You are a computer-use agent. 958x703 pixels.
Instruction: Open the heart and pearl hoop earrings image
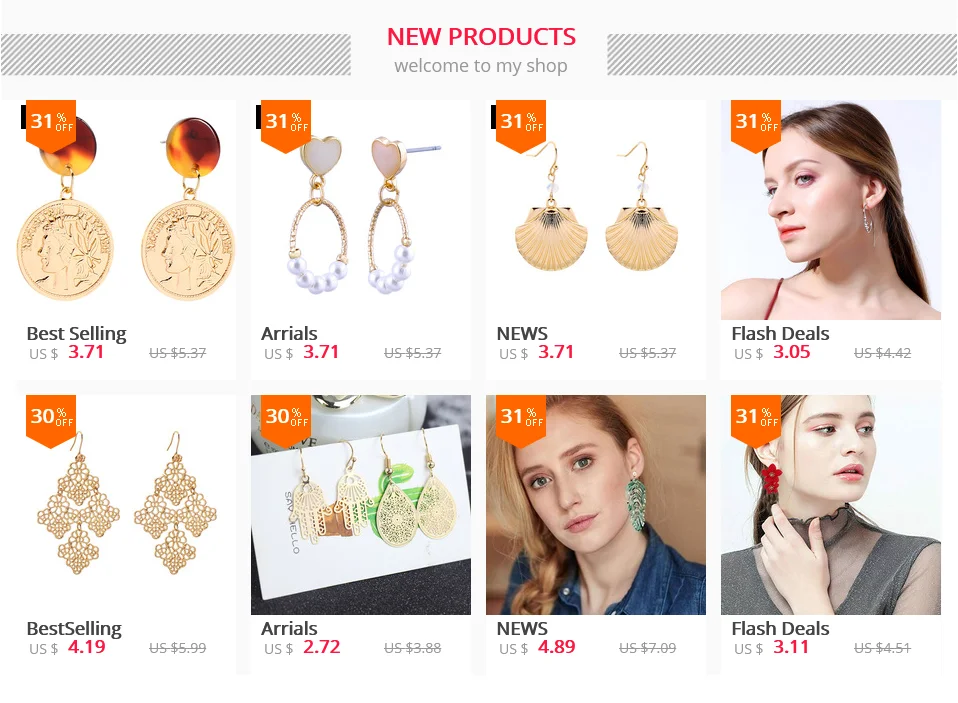pyautogui.click(x=360, y=209)
